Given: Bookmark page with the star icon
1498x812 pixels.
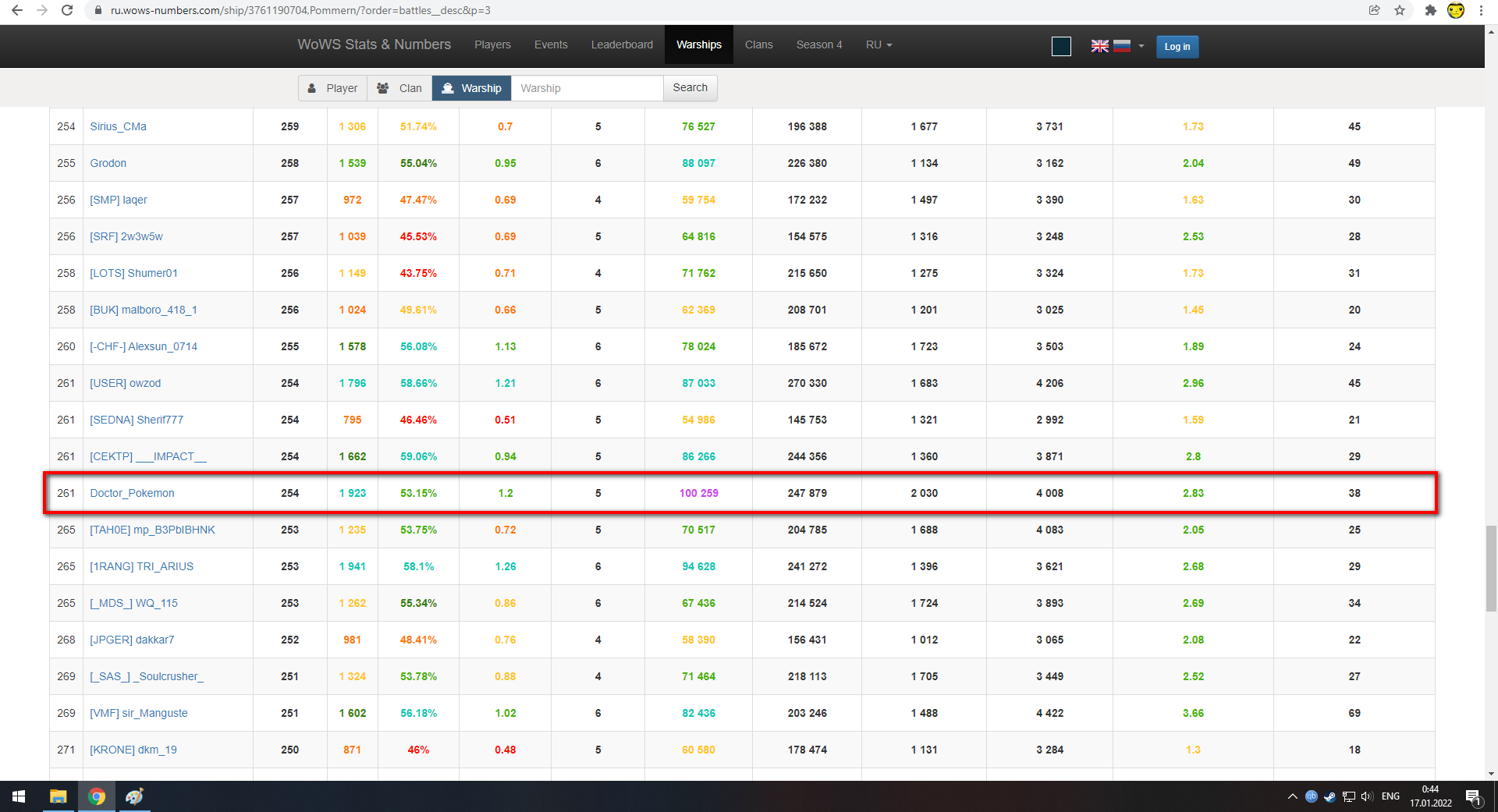Looking at the screenshot, I should pos(1400,10).
